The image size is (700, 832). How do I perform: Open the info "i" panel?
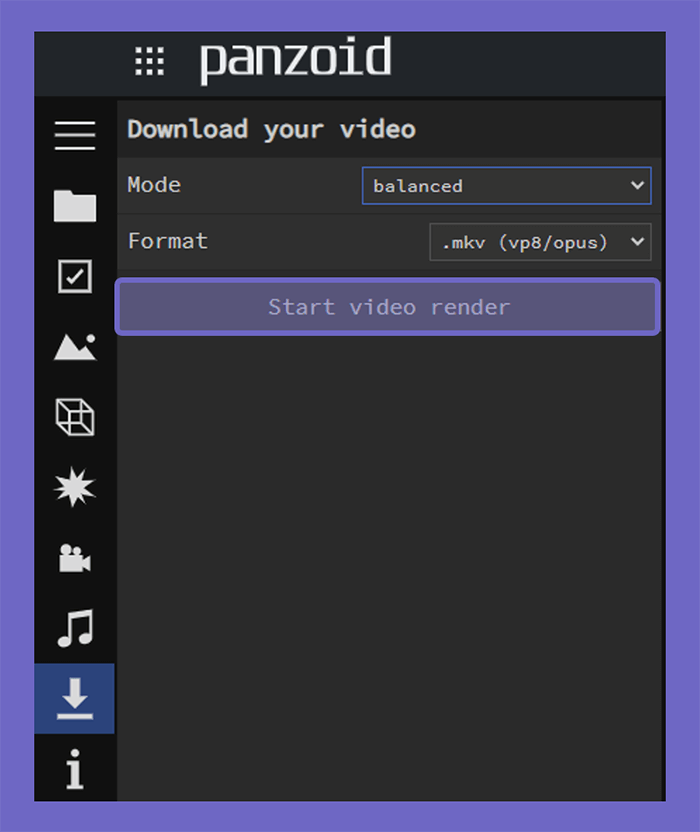[75, 769]
